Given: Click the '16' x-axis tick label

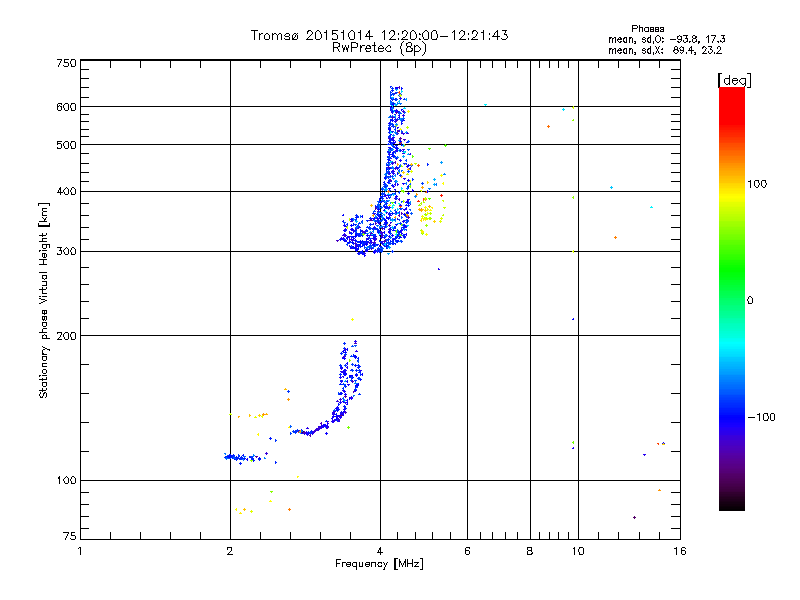Looking at the screenshot, I should pyautogui.click(x=680, y=551).
